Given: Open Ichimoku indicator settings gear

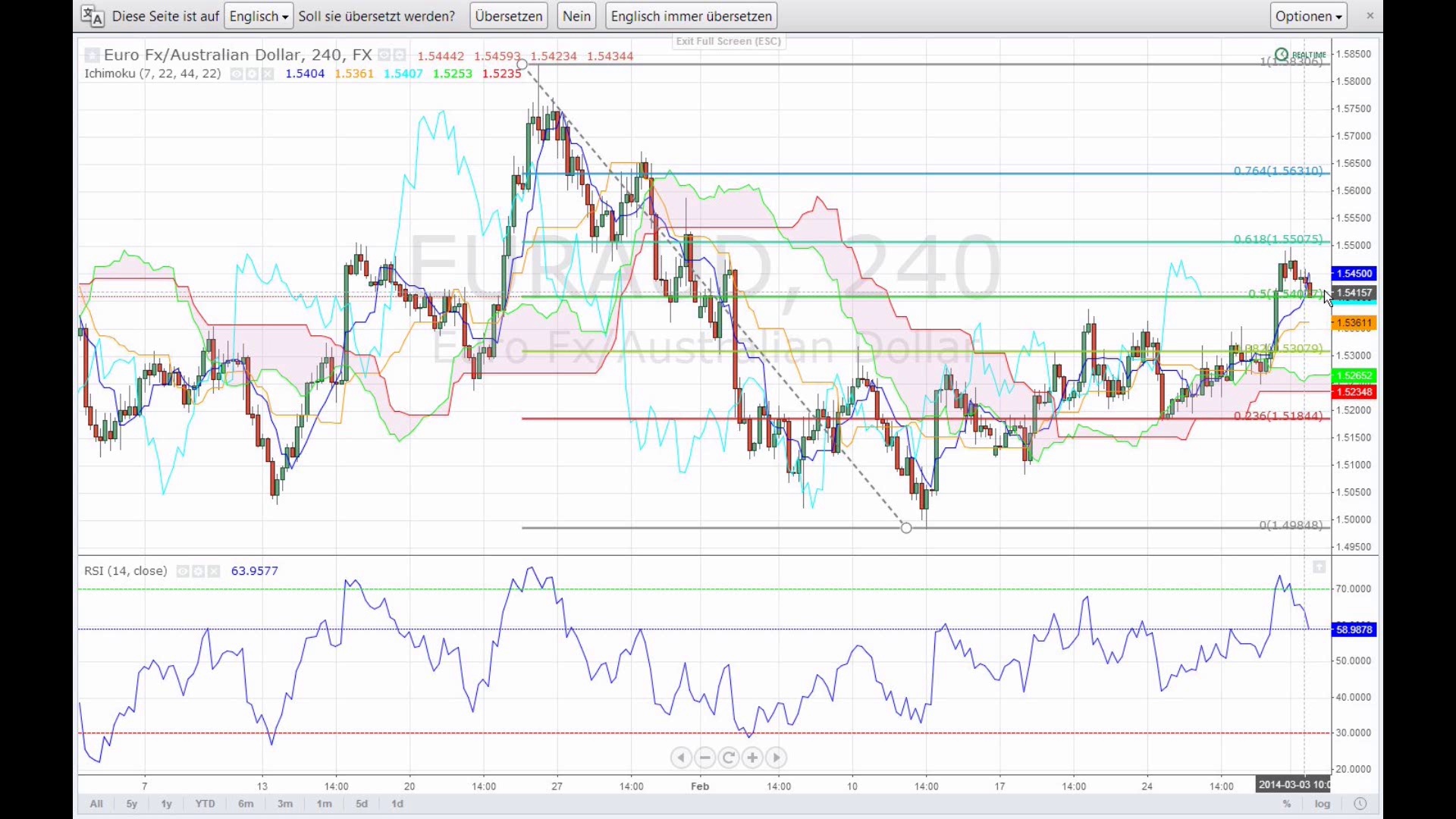Looking at the screenshot, I should click(x=252, y=74).
